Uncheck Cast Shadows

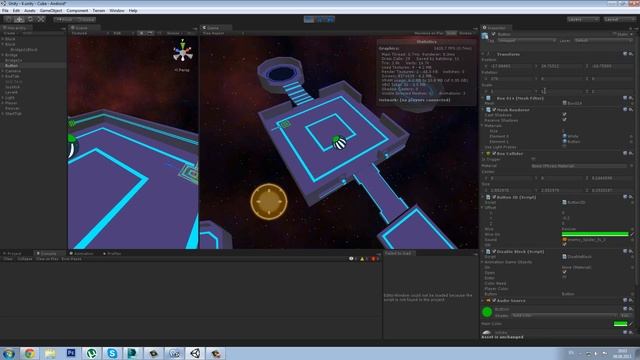tap(564, 115)
